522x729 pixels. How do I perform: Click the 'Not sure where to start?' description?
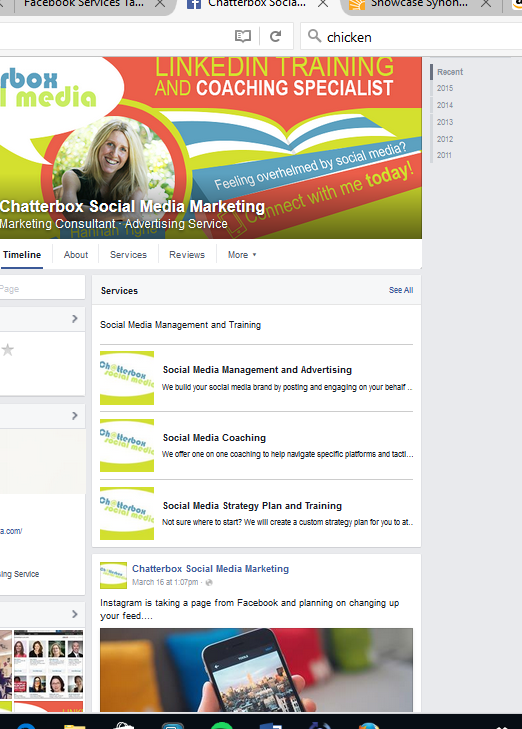click(287, 522)
